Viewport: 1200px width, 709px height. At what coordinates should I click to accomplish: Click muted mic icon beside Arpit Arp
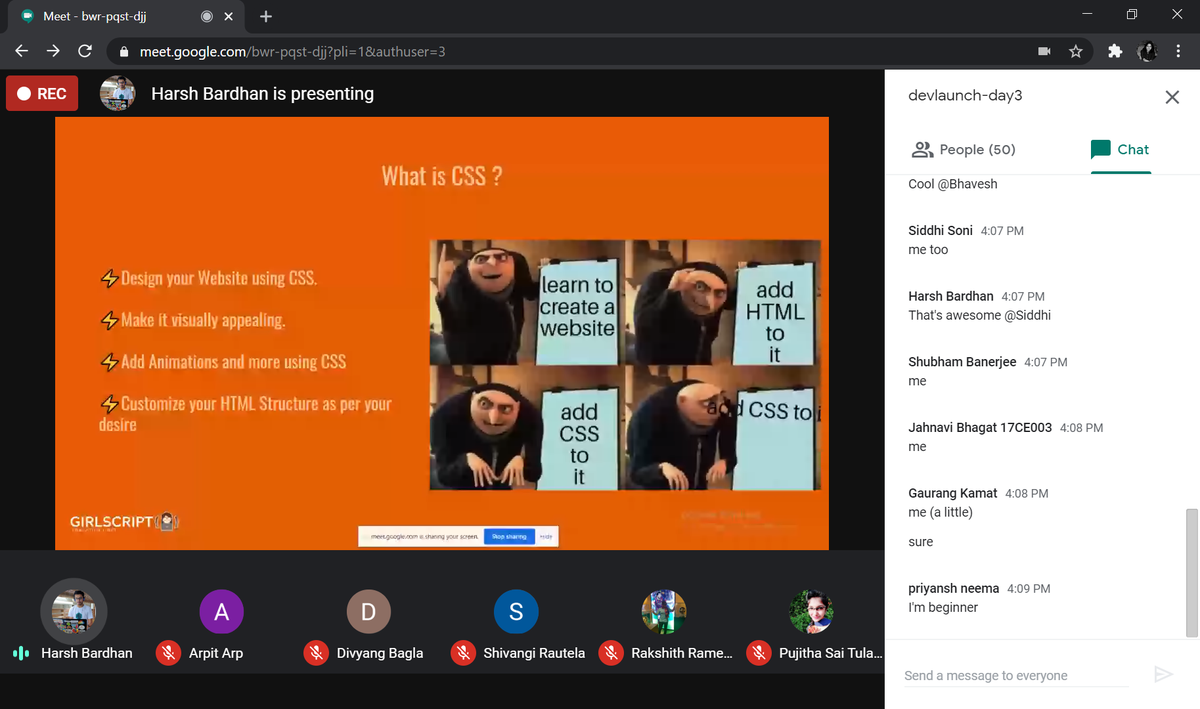[x=168, y=653]
